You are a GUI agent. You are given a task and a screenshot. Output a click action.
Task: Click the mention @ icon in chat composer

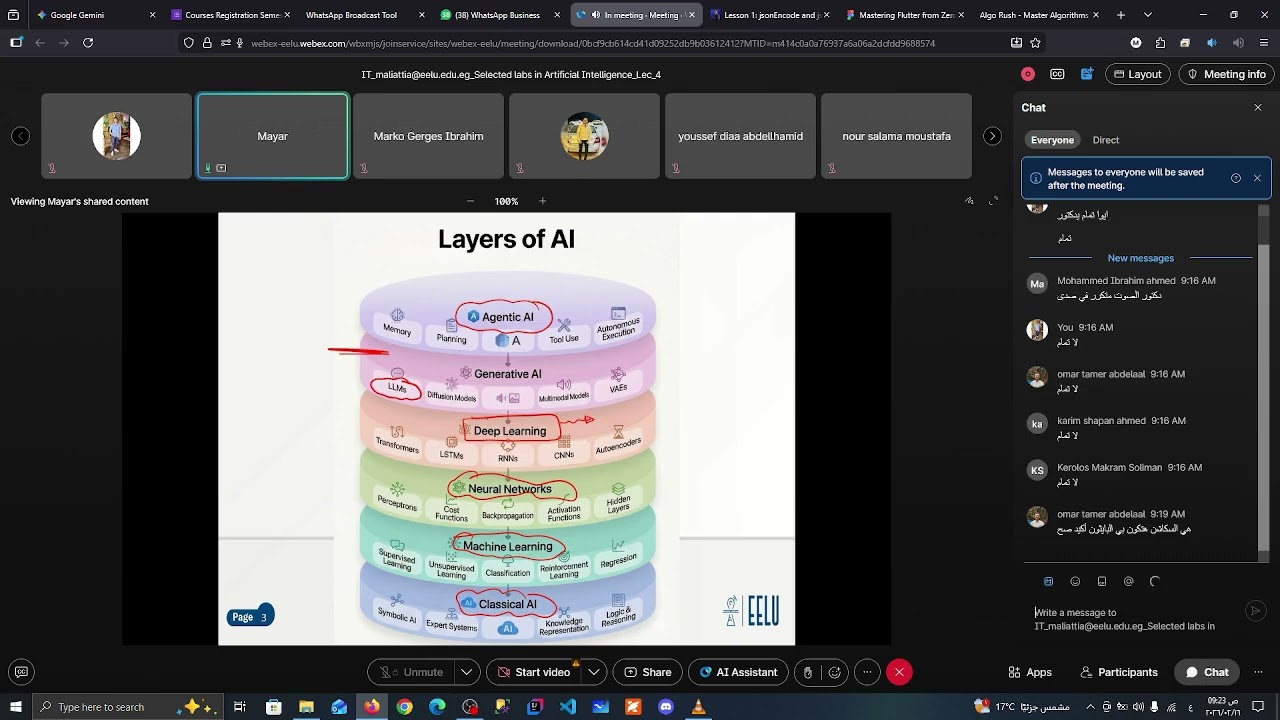click(1129, 581)
